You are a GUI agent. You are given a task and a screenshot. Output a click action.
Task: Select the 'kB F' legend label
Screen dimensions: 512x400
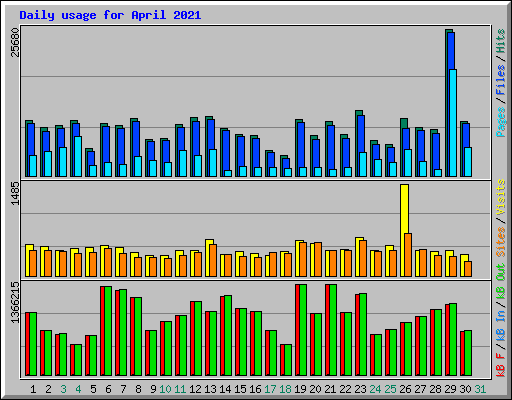(x=501, y=365)
